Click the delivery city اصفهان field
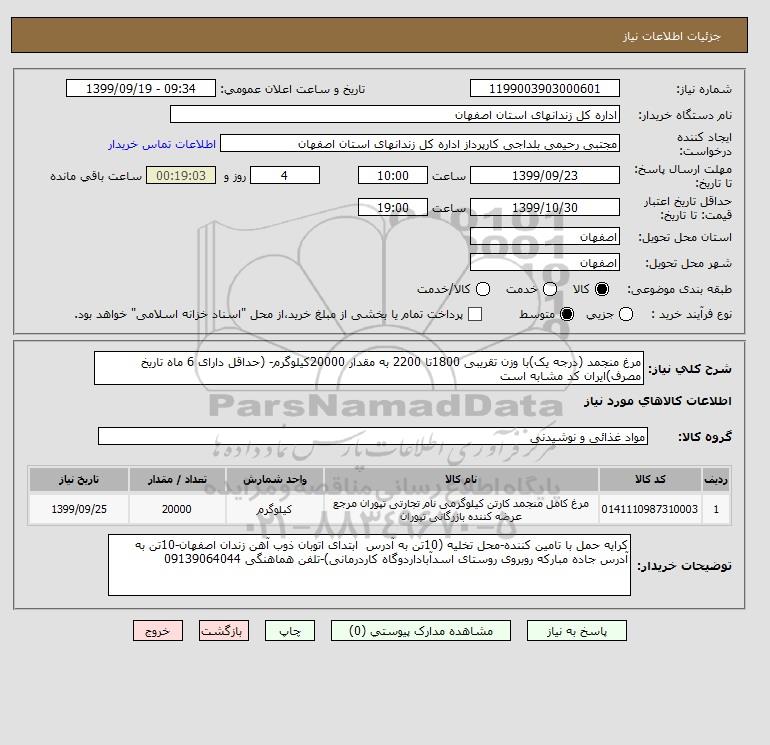This screenshot has width=770, height=745. [x=545, y=262]
